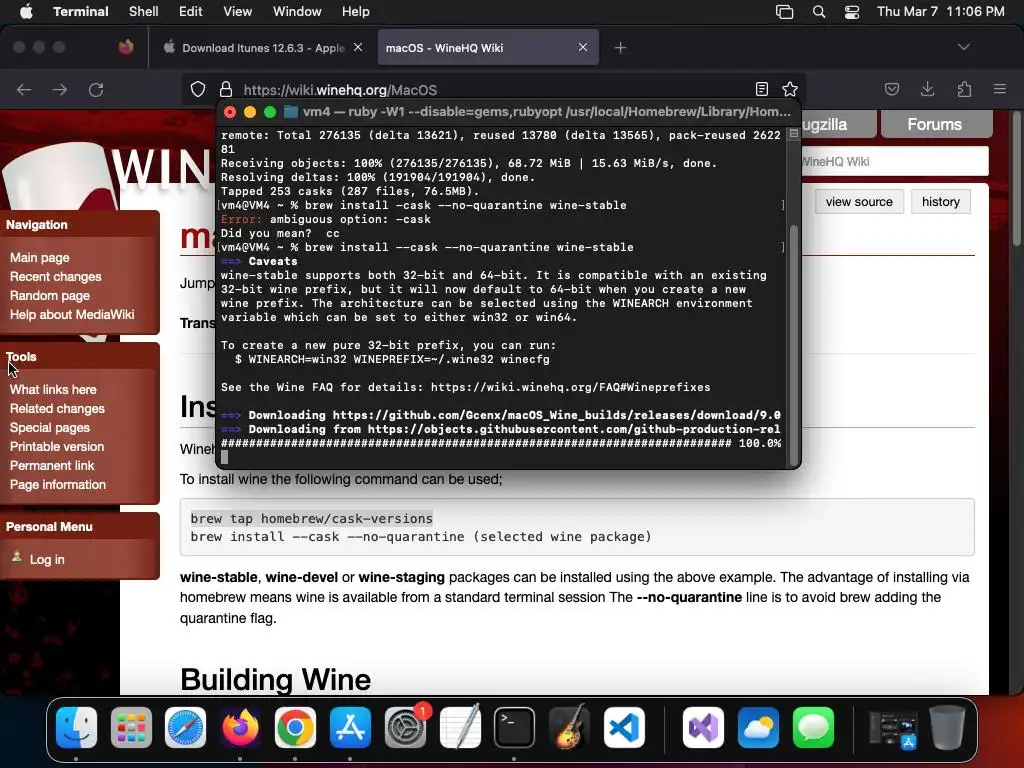Open a new Firefox tab
This screenshot has height=768, width=1024.
click(620, 48)
